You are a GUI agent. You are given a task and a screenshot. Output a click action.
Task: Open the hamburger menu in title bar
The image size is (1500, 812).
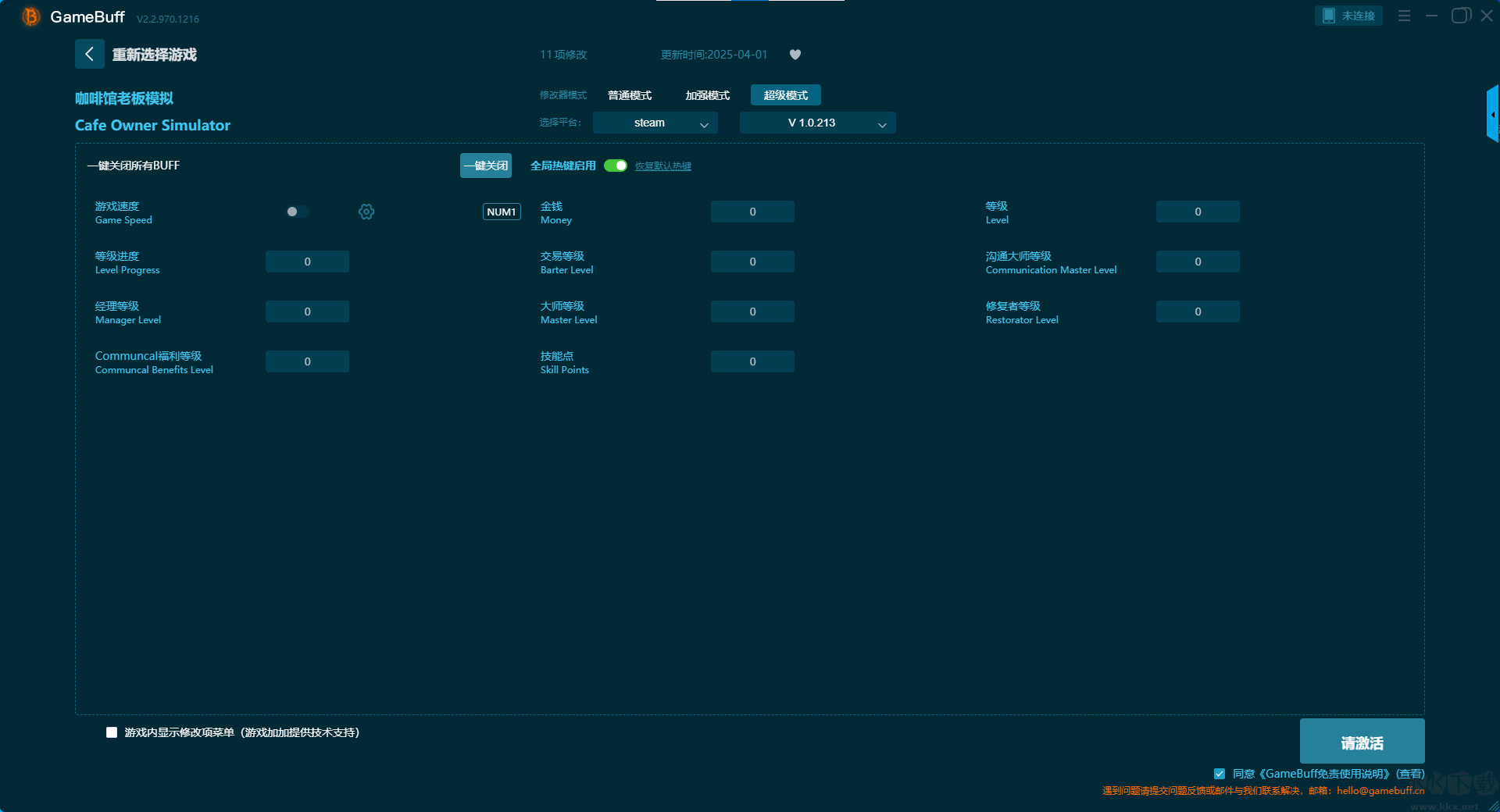(1404, 16)
